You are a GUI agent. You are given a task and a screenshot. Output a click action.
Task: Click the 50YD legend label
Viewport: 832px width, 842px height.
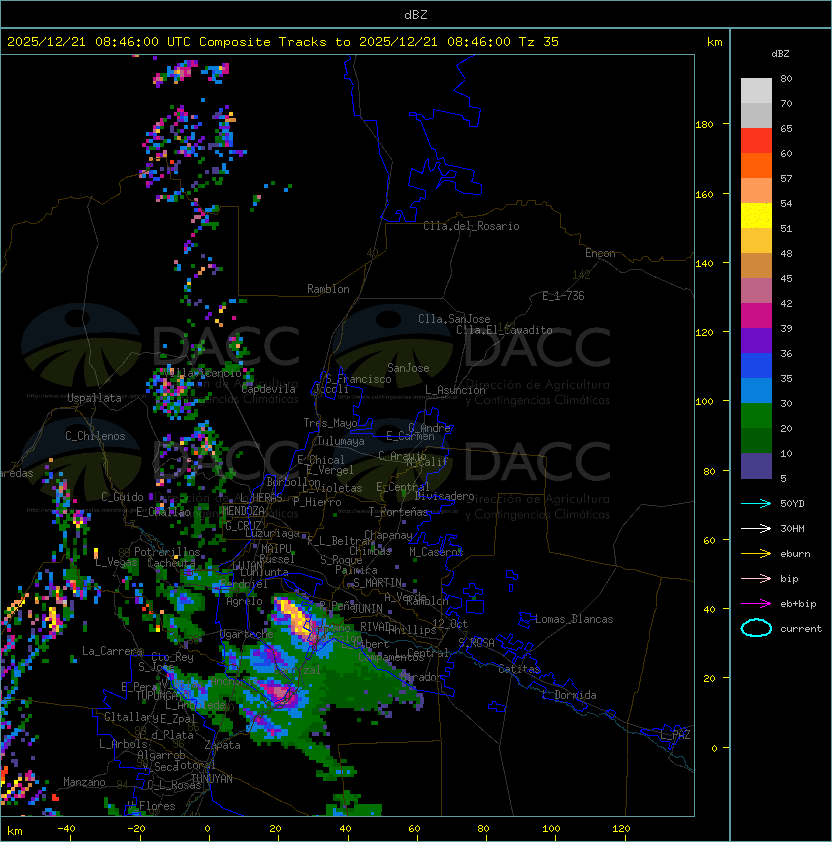click(x=792, y=504)
